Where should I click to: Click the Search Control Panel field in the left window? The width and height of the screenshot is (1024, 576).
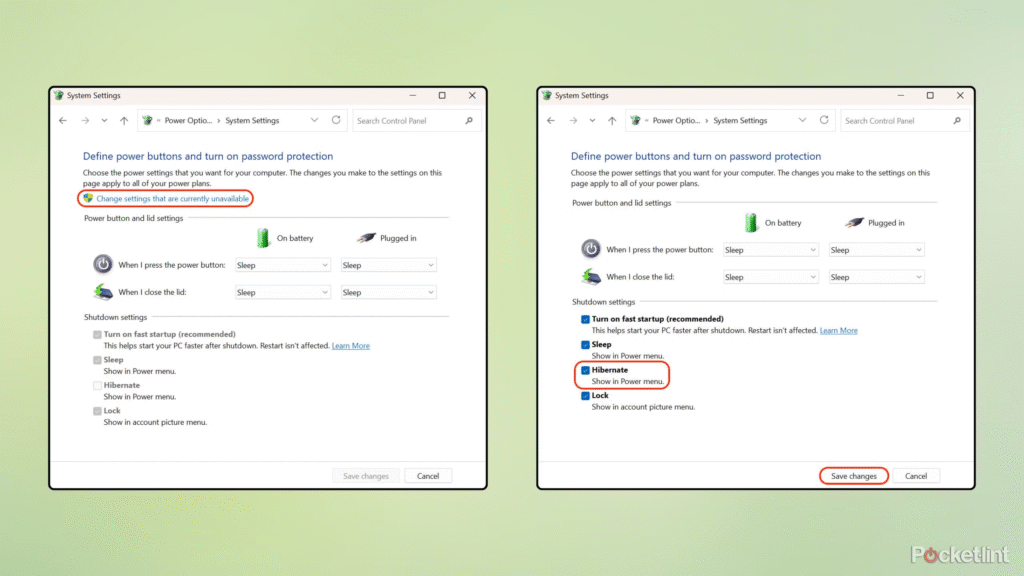pyautogui.click(x=407, y=121)
